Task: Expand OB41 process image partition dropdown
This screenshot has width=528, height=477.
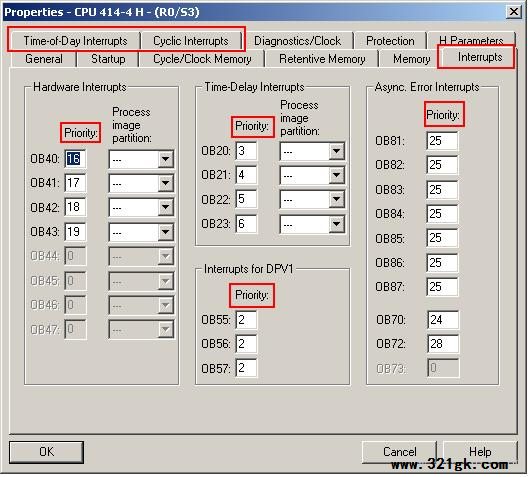Action: click(x=165, y=183)
